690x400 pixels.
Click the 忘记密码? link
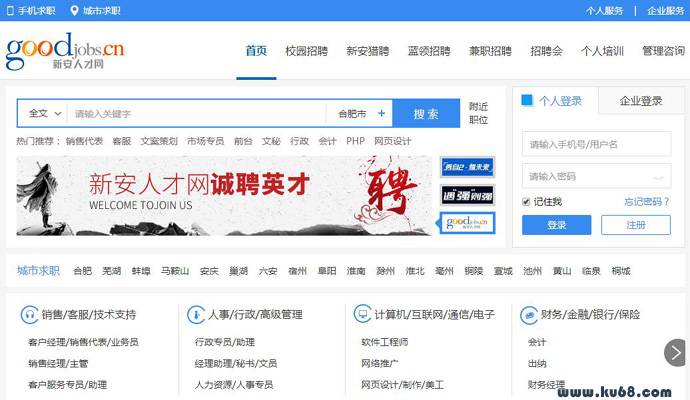pyautogui.click(x=647, y=202)
